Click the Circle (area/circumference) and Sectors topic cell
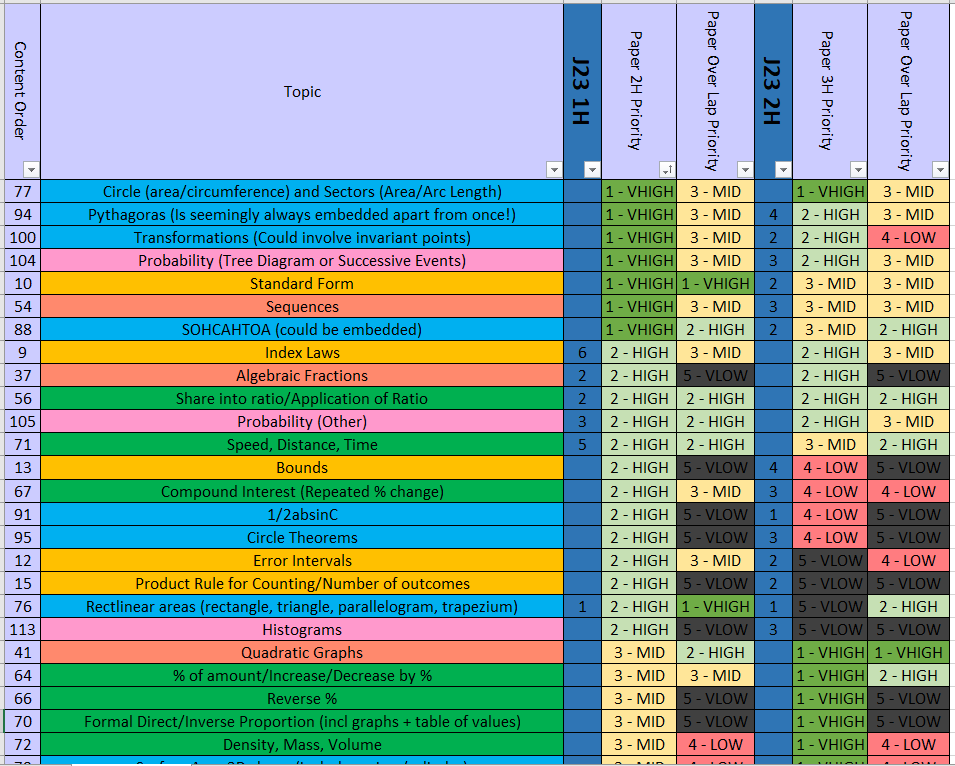The image size is (955, 766). (302, 192)
